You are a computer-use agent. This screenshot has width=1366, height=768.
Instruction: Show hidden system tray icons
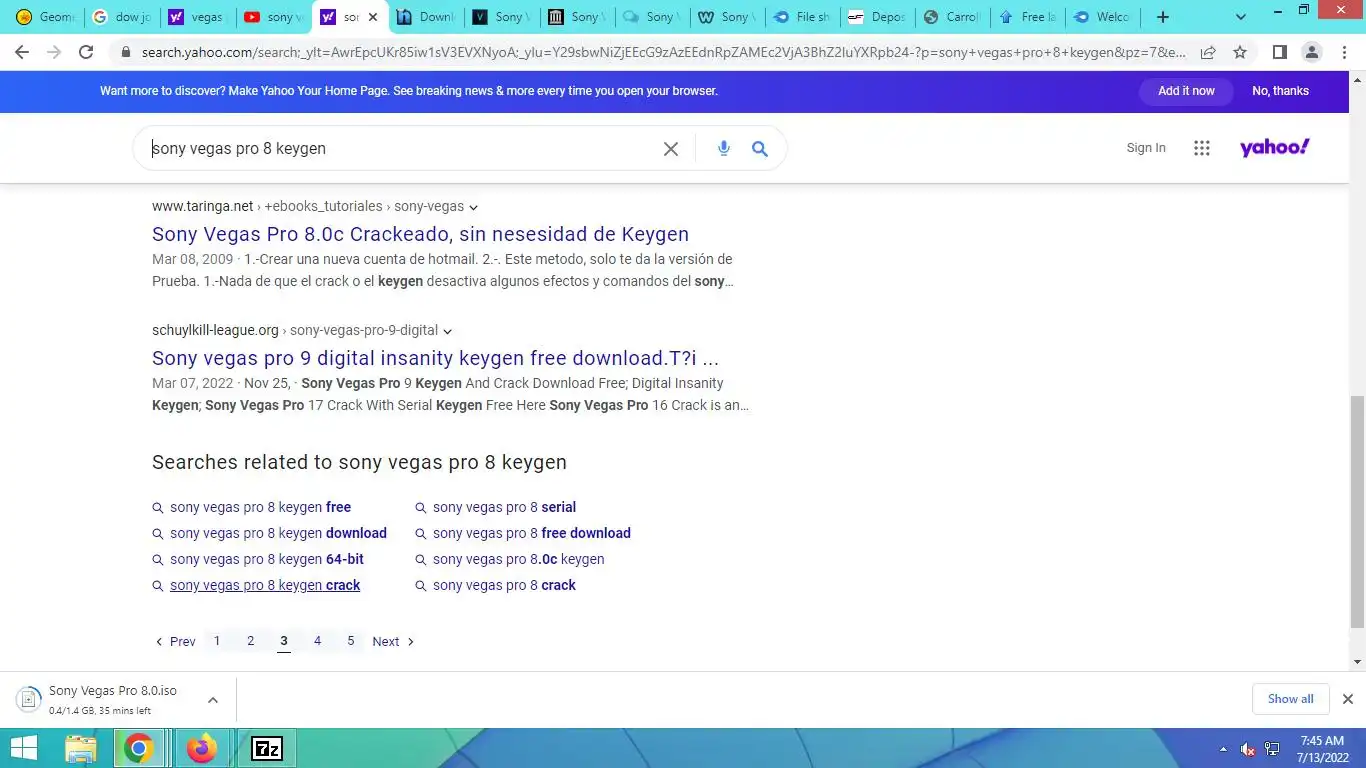1223,749
